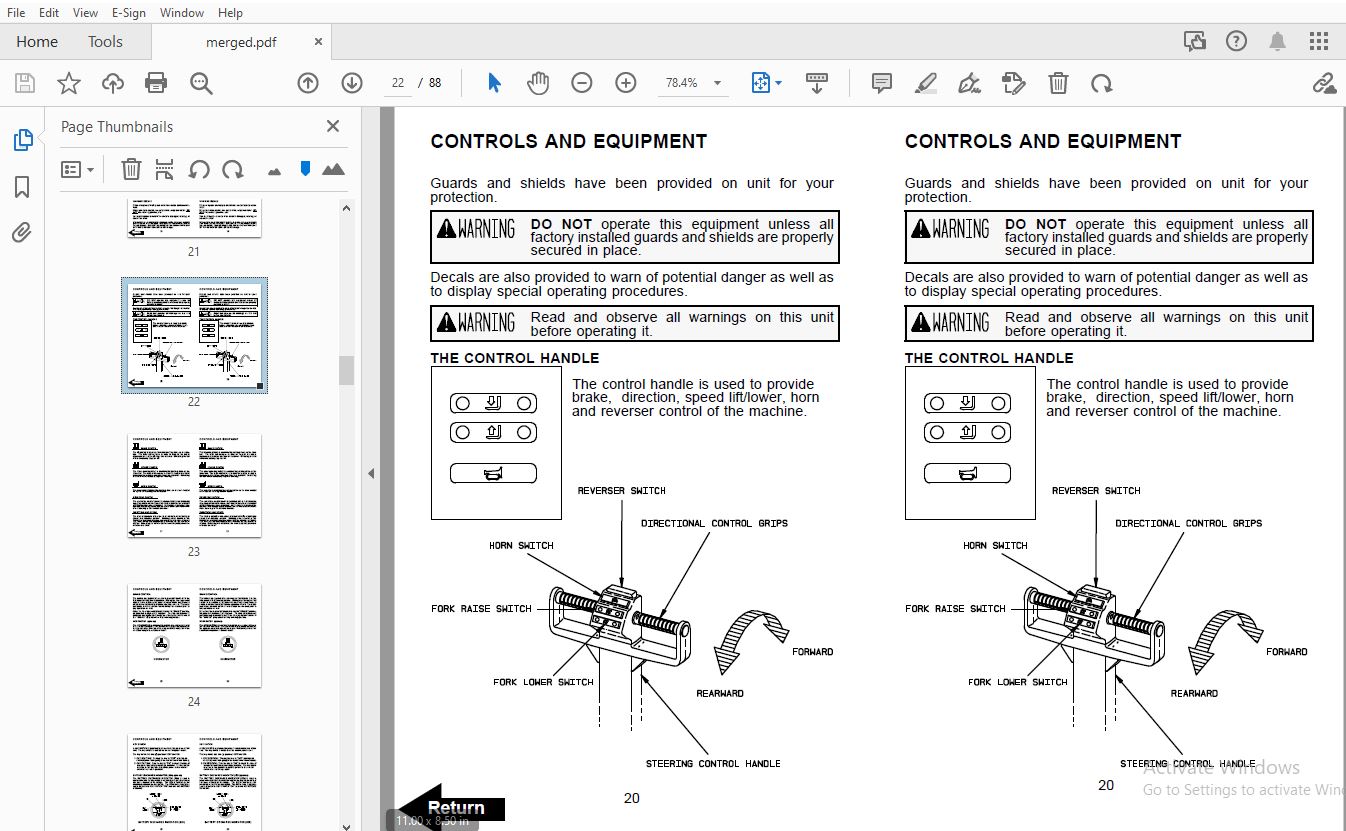This screenshot has height=831, width=1346.
Task: Switch to the Tools tab
Action: pos(105,42)
